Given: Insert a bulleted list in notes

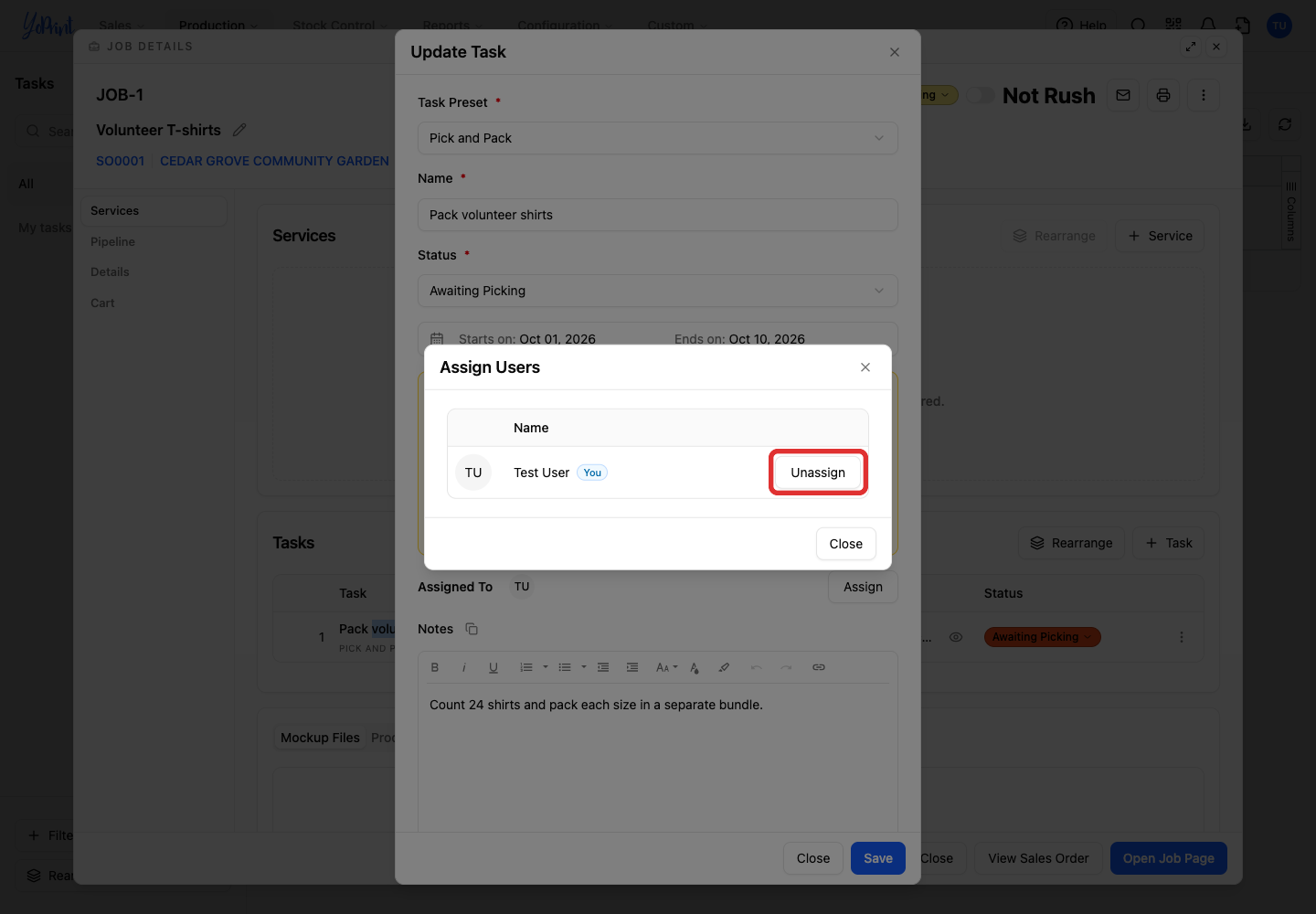Looking at the screenshot, I should tap(565, 667).
